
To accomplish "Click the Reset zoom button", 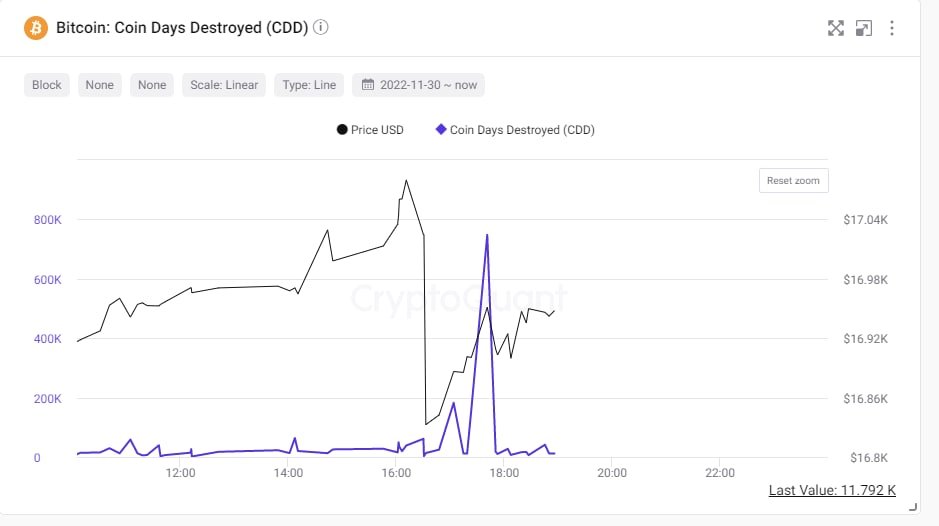I will coord(793,180).
